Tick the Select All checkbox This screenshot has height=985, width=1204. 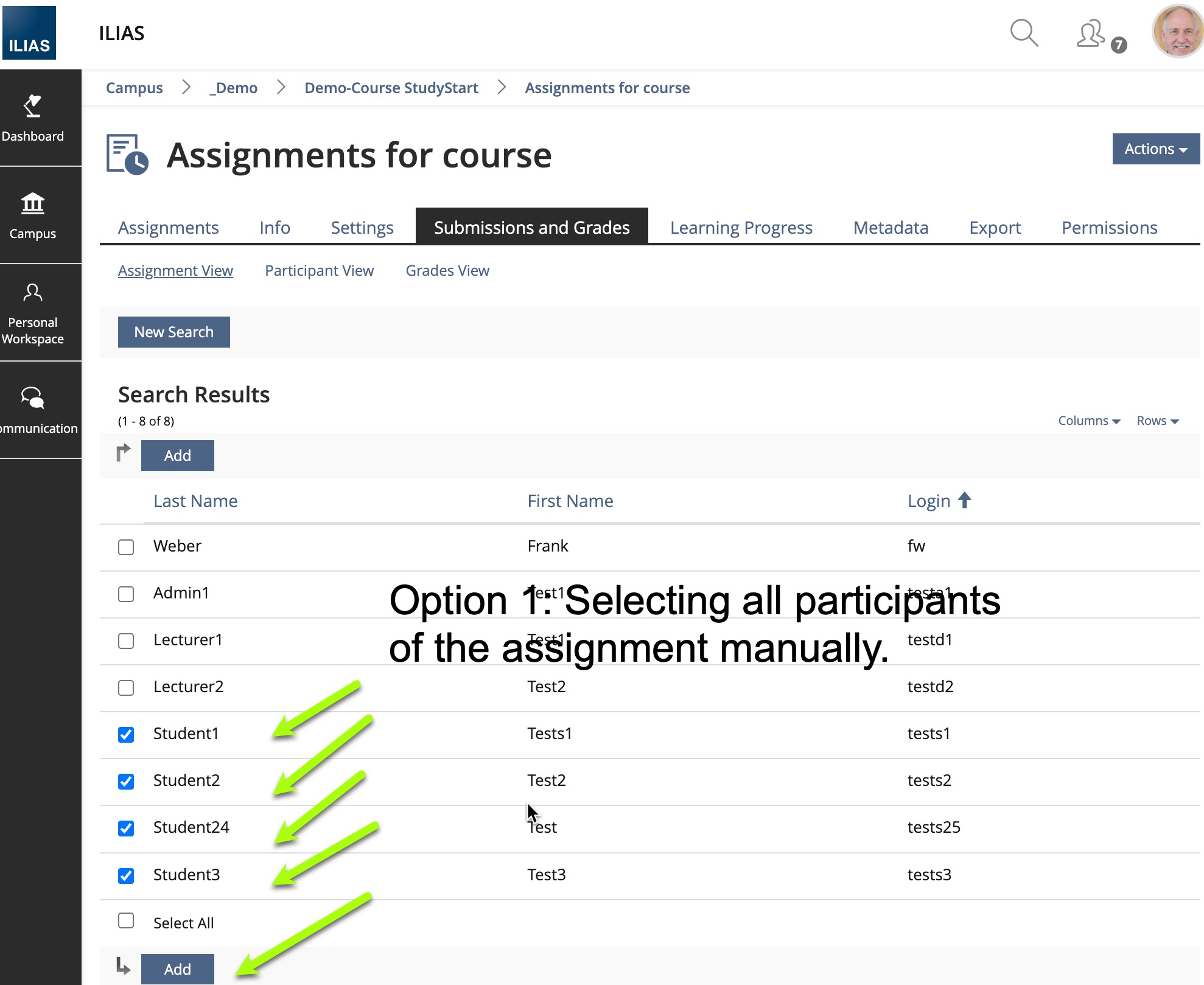[x=126, y=920]
